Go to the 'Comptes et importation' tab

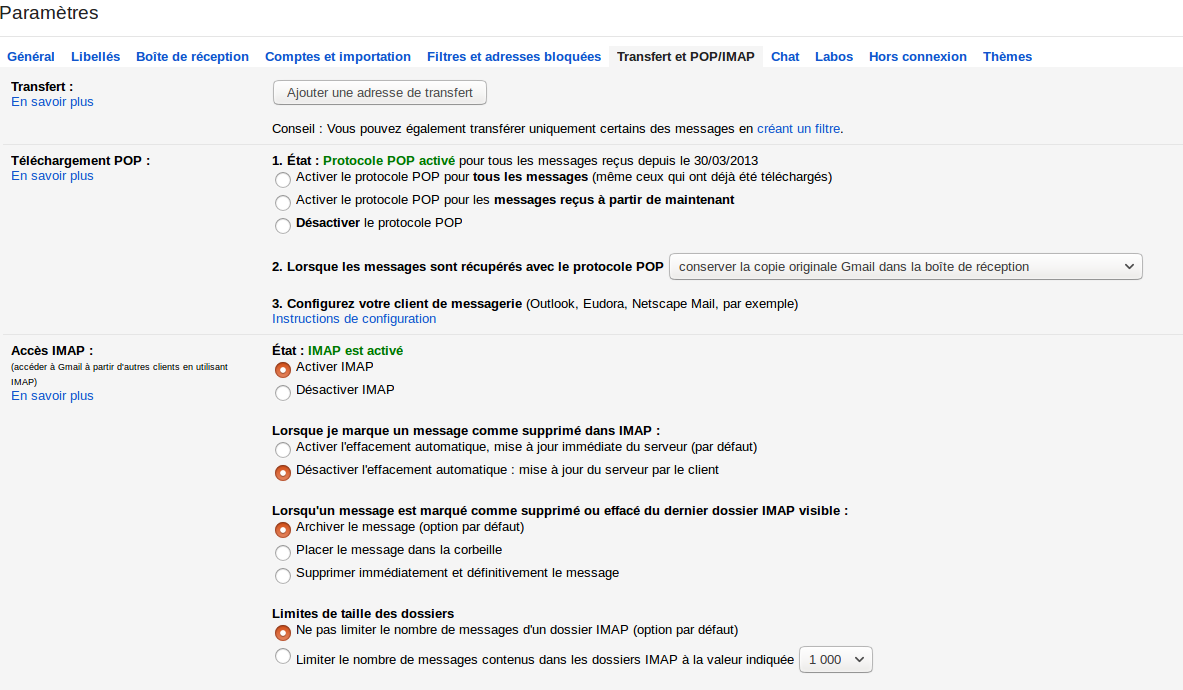pos(338,57)
